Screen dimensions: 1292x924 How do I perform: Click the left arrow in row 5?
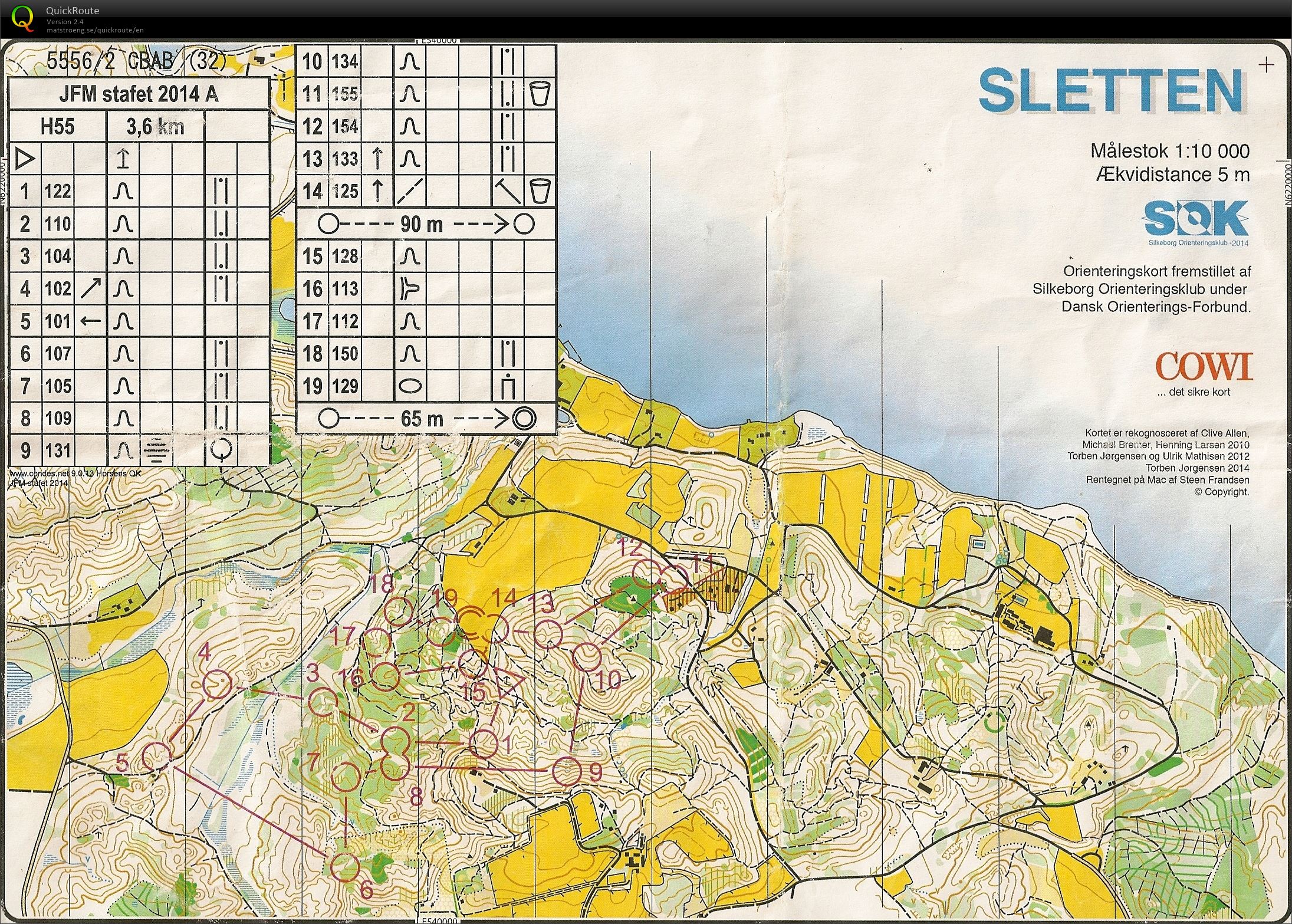[90, 321]
